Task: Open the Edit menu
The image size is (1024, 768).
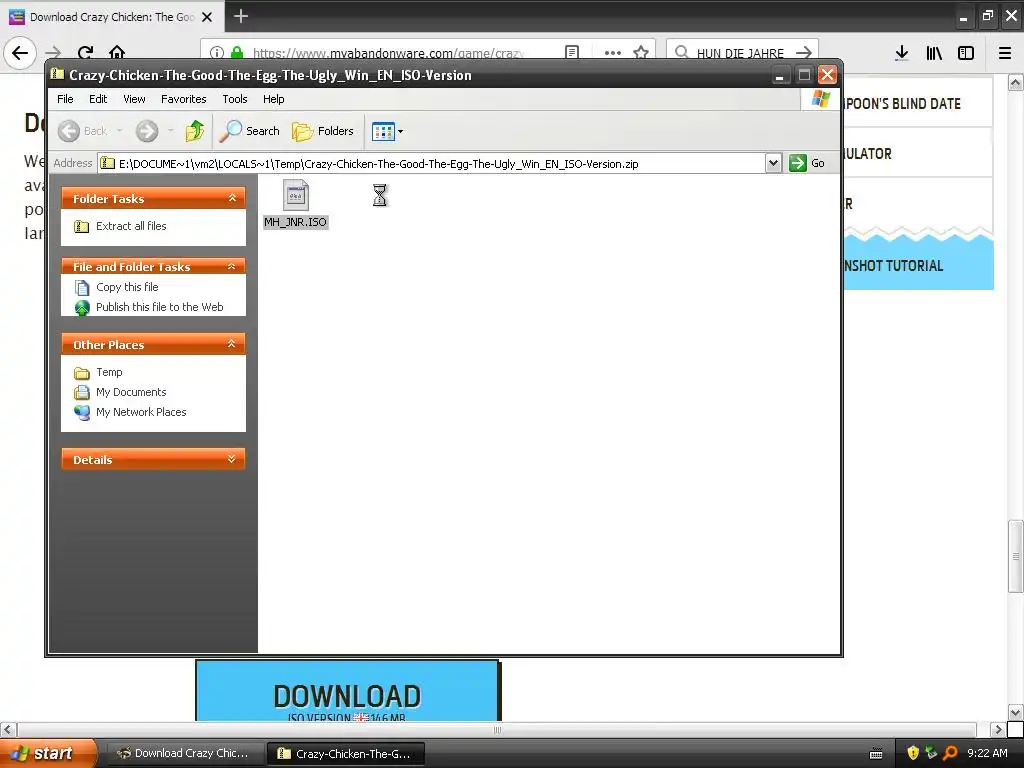Action: pyautogui.click(x=98, y=99)
